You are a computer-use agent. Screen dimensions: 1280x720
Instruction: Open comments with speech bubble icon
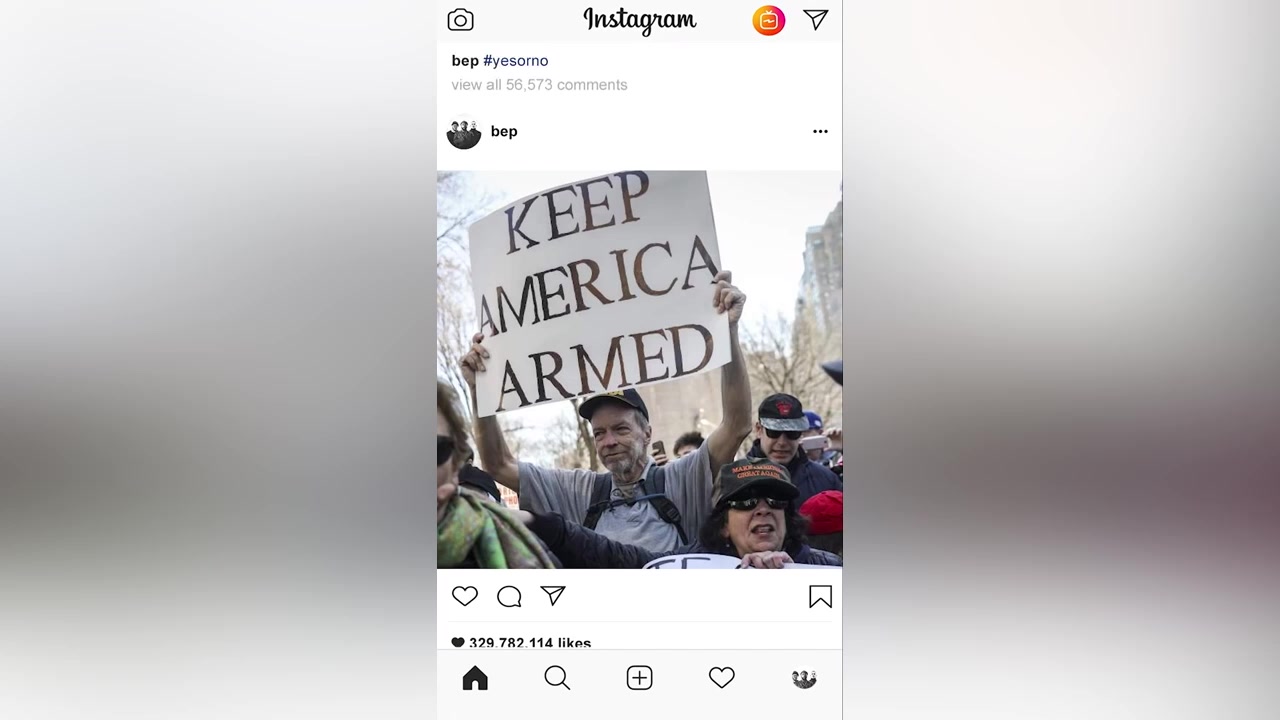click(509, 597)
